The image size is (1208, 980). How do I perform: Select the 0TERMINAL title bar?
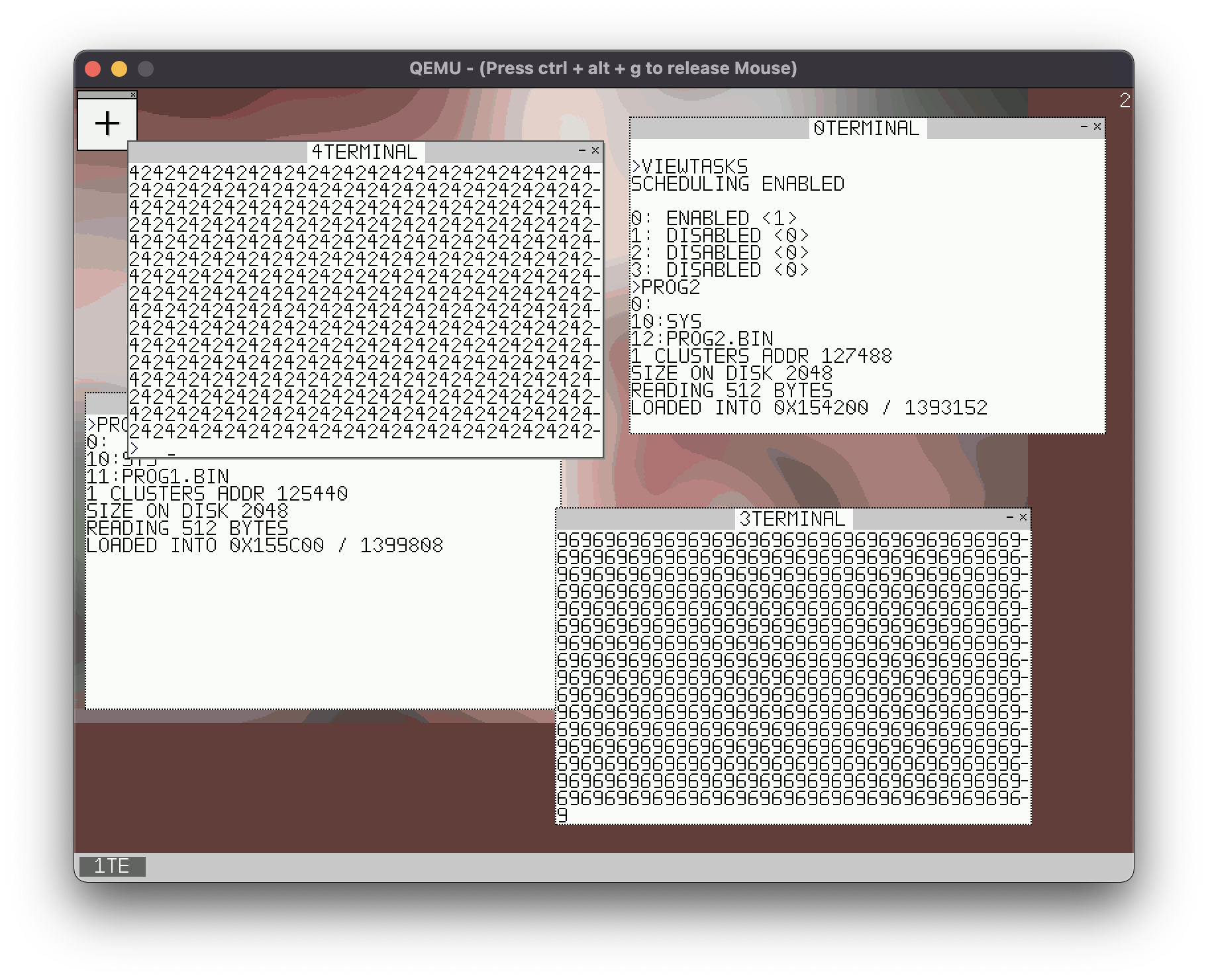(866, 128)
